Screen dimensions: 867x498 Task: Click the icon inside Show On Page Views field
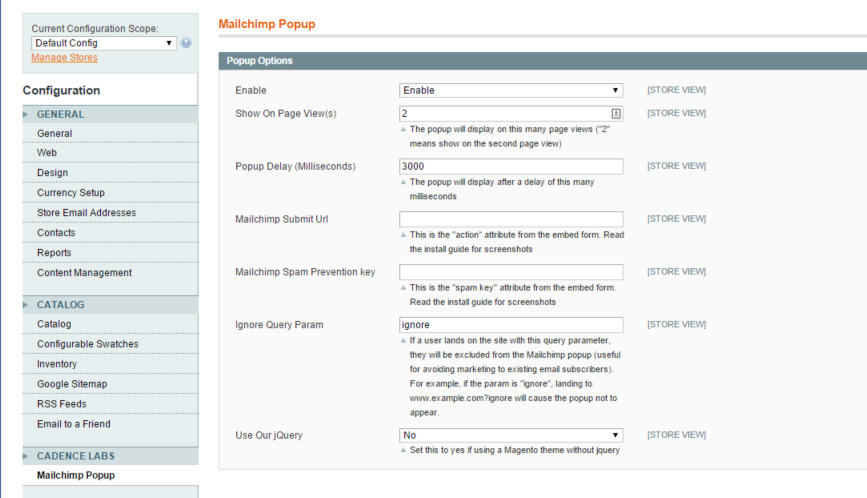615,113
